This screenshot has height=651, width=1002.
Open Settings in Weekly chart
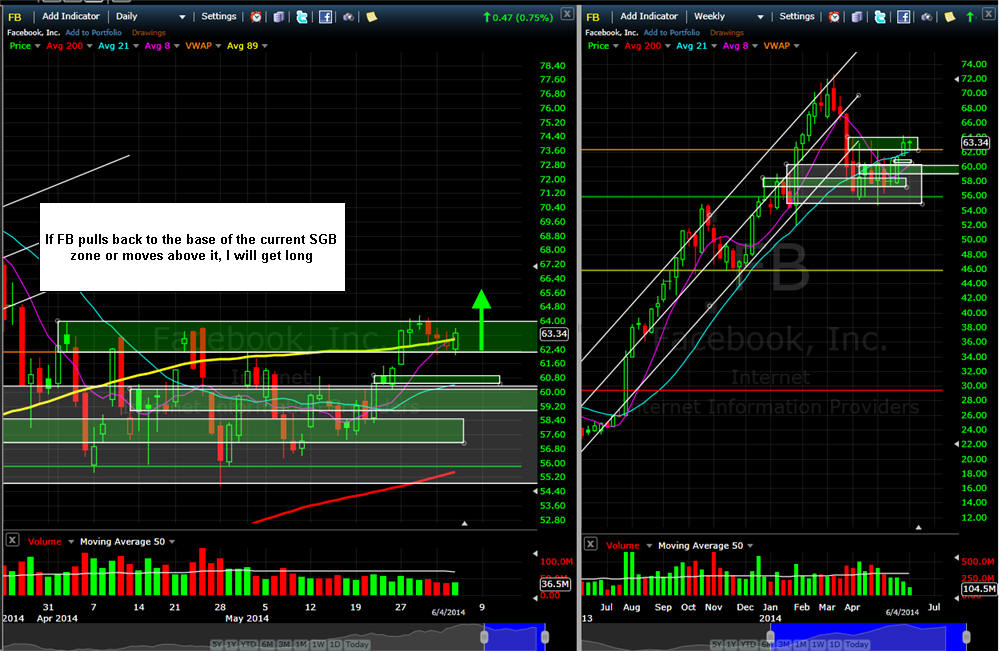[797, 17]
